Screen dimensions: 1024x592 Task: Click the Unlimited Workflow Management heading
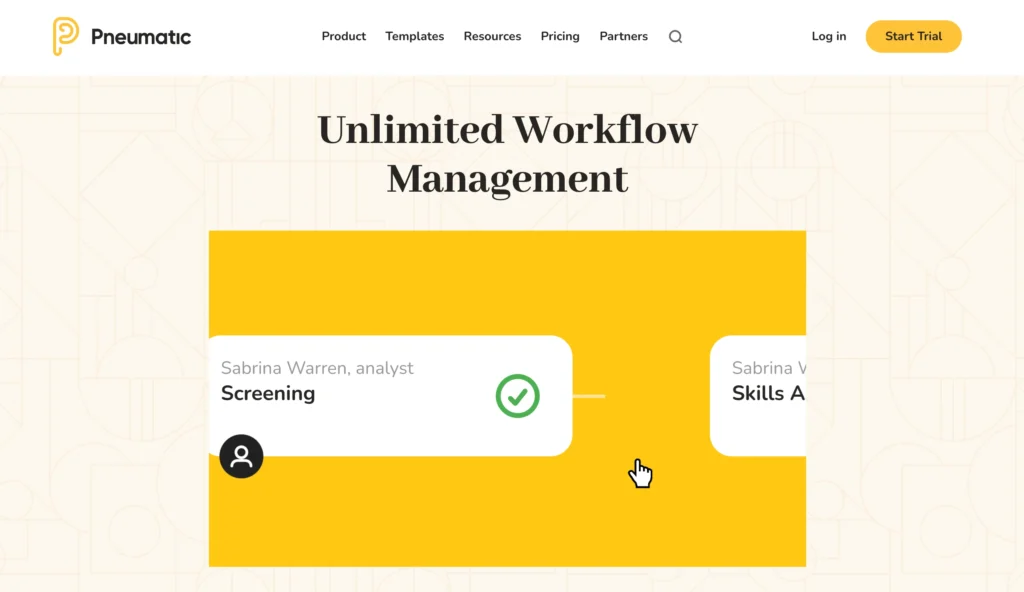tap(507, 153)
